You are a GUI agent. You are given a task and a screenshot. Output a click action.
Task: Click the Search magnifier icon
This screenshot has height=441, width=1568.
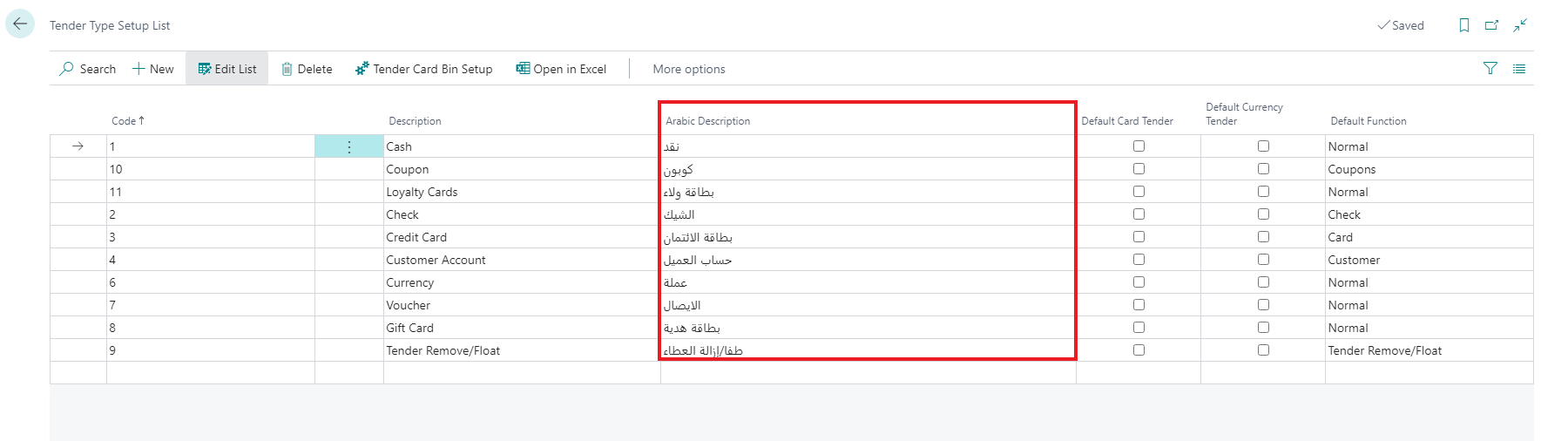point(66,69)
